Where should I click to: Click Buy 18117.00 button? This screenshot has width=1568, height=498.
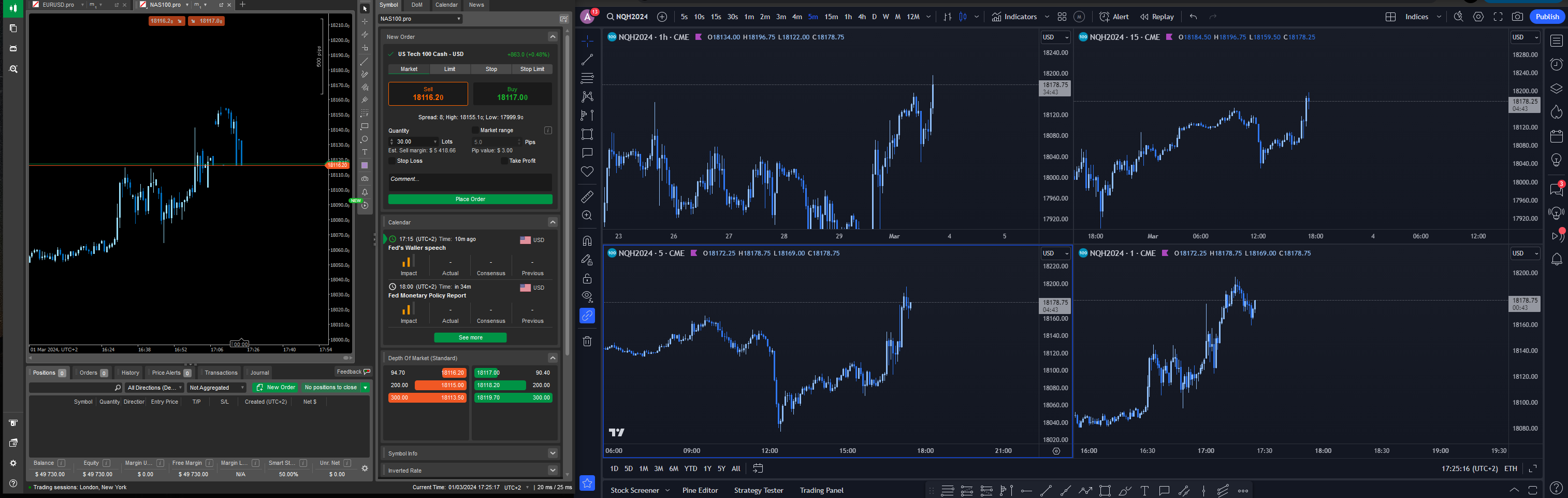513,94
